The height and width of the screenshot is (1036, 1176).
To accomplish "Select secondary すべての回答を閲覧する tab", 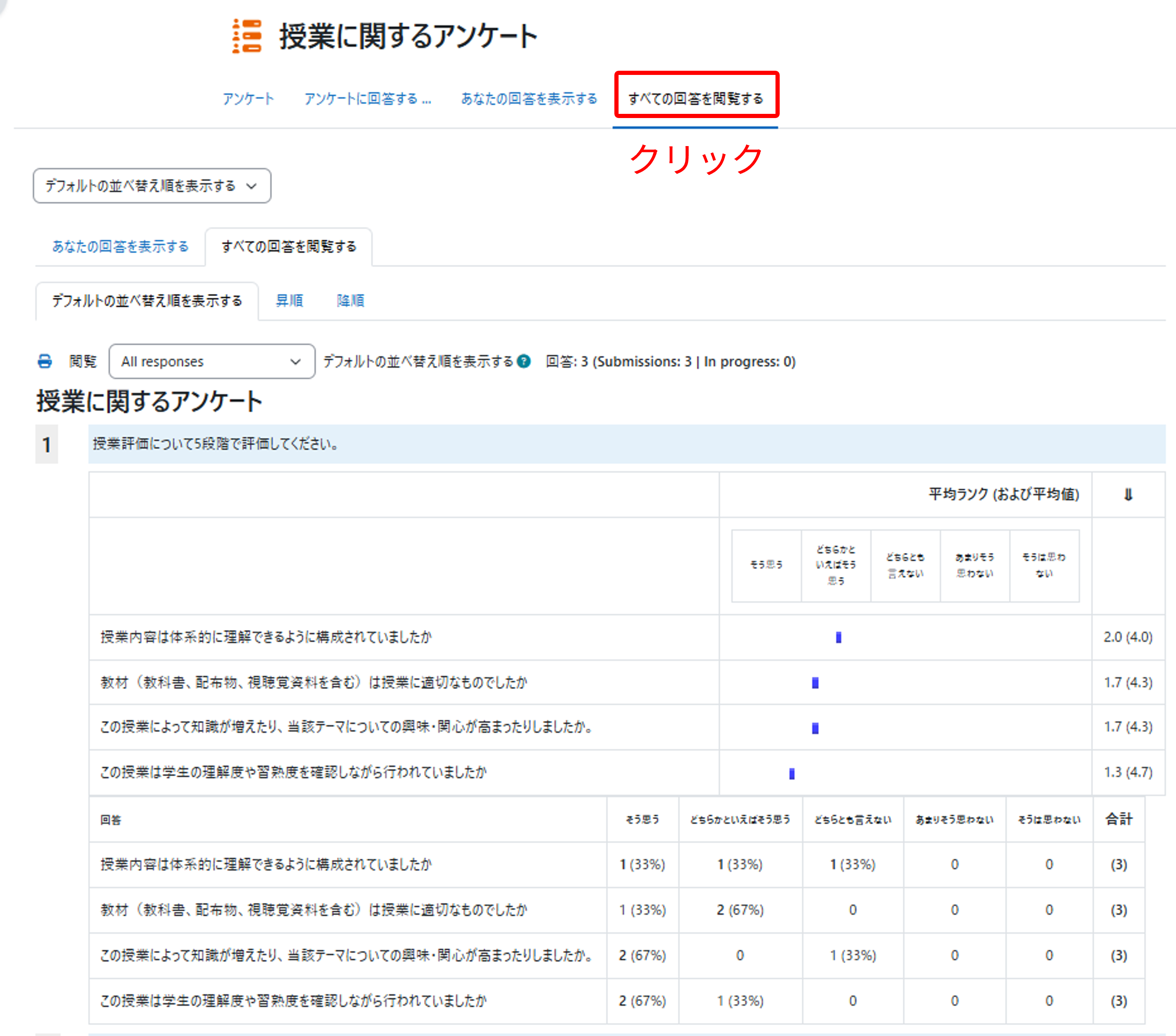I will pyautogui.click(x=289, y=247).
